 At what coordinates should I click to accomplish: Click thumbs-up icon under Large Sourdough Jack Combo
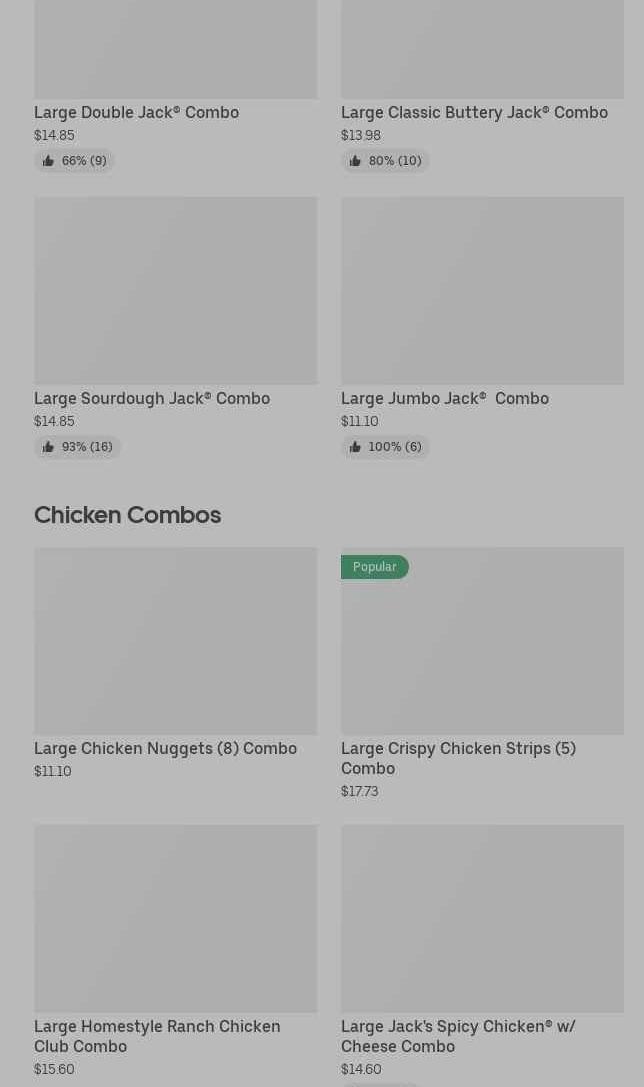48,447
